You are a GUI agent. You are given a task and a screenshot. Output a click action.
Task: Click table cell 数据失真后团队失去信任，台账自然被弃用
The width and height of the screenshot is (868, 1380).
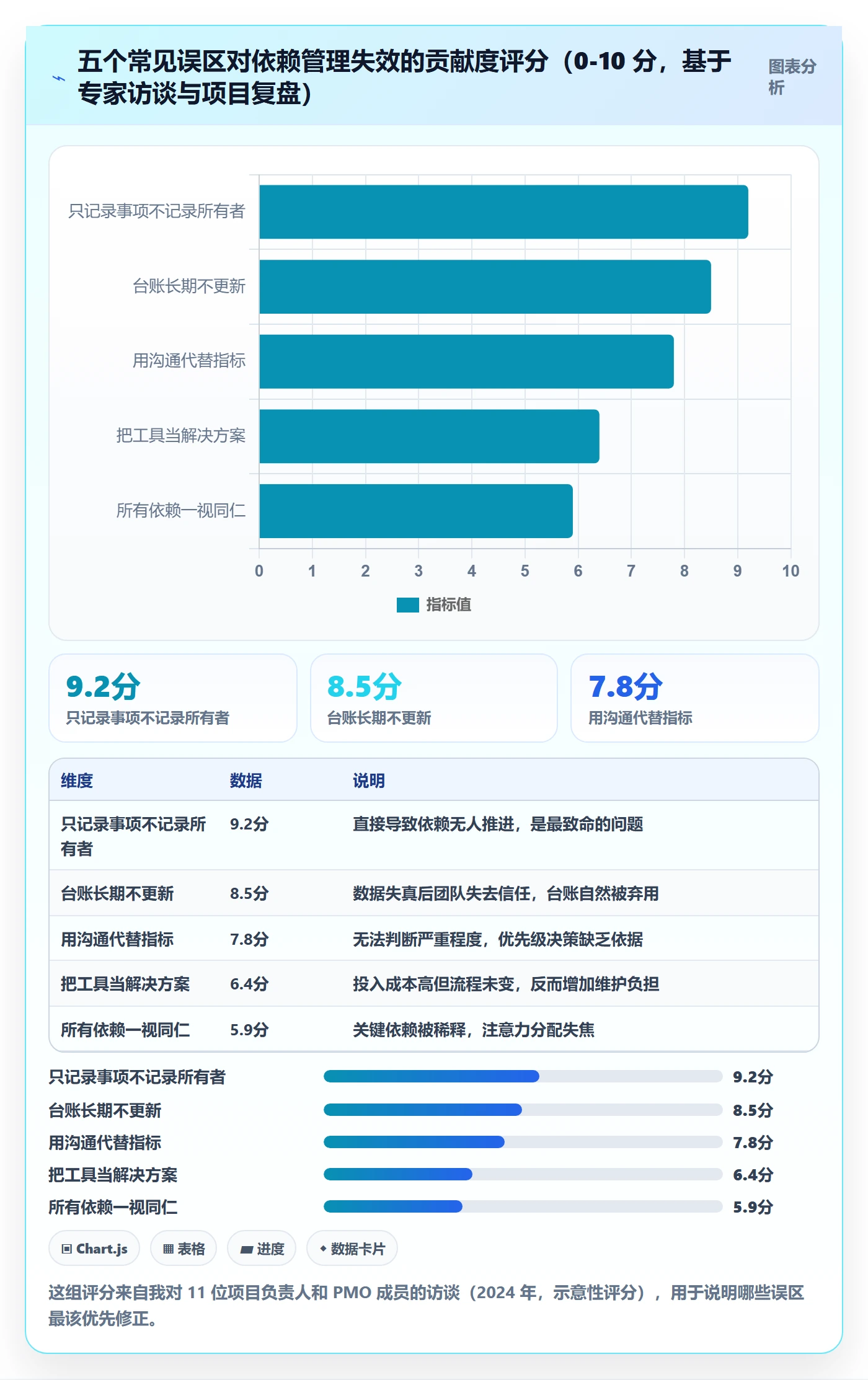[506, 893]
